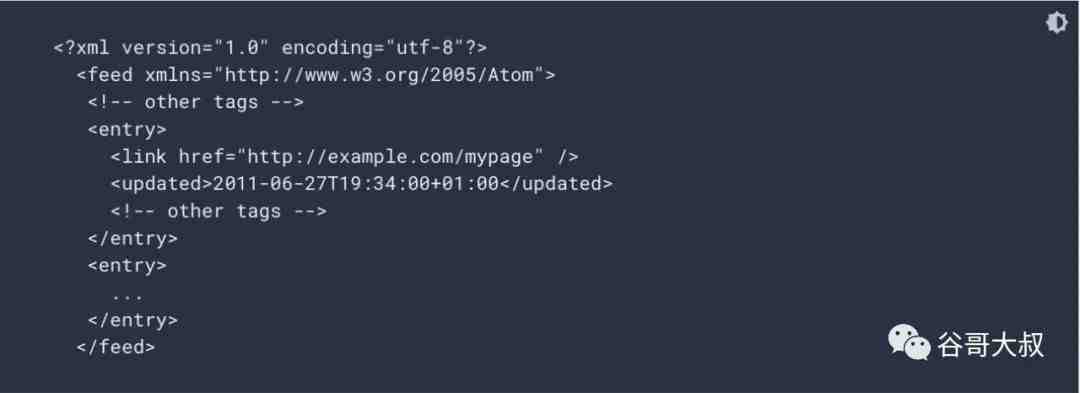Click the closing </updated> tag

pyautogui.click(x=555, y=184)
